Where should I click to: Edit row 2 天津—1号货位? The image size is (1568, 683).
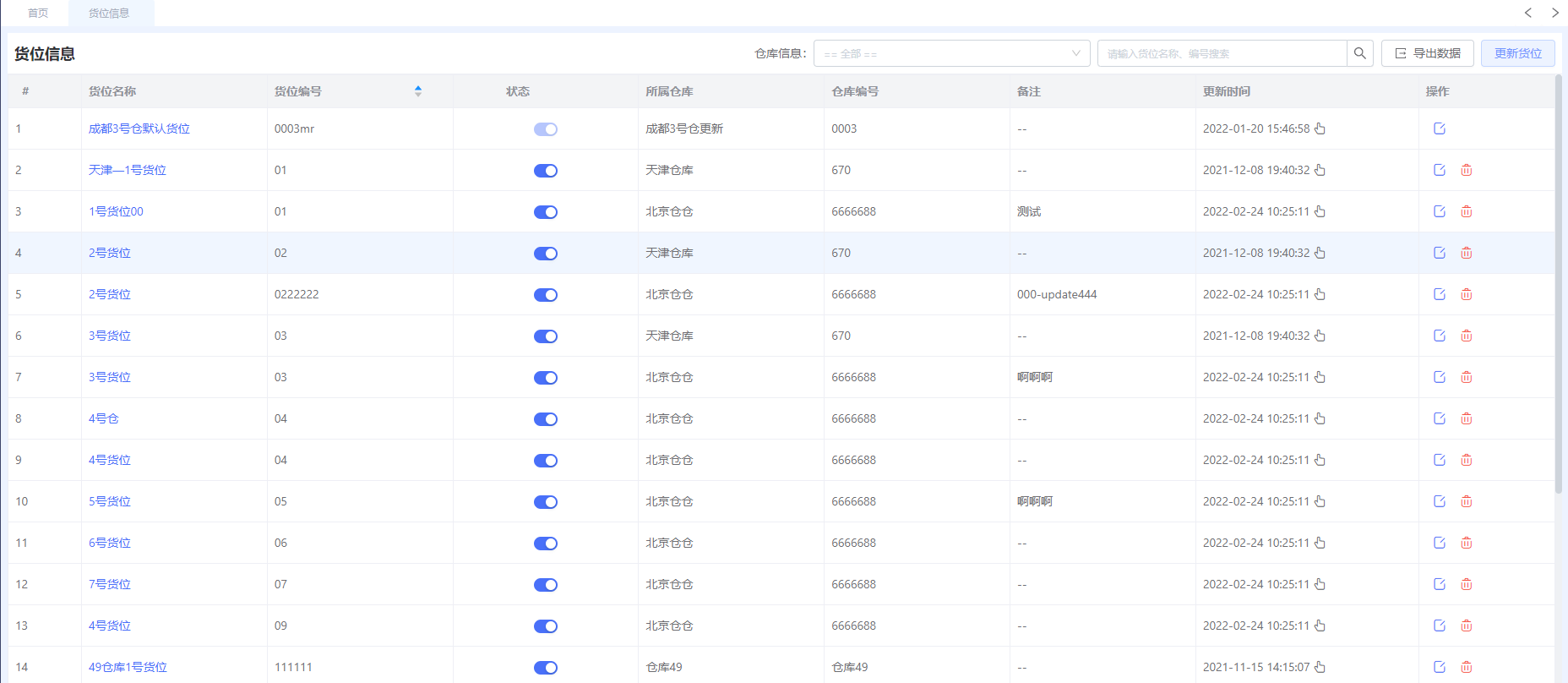[1440, 170]
